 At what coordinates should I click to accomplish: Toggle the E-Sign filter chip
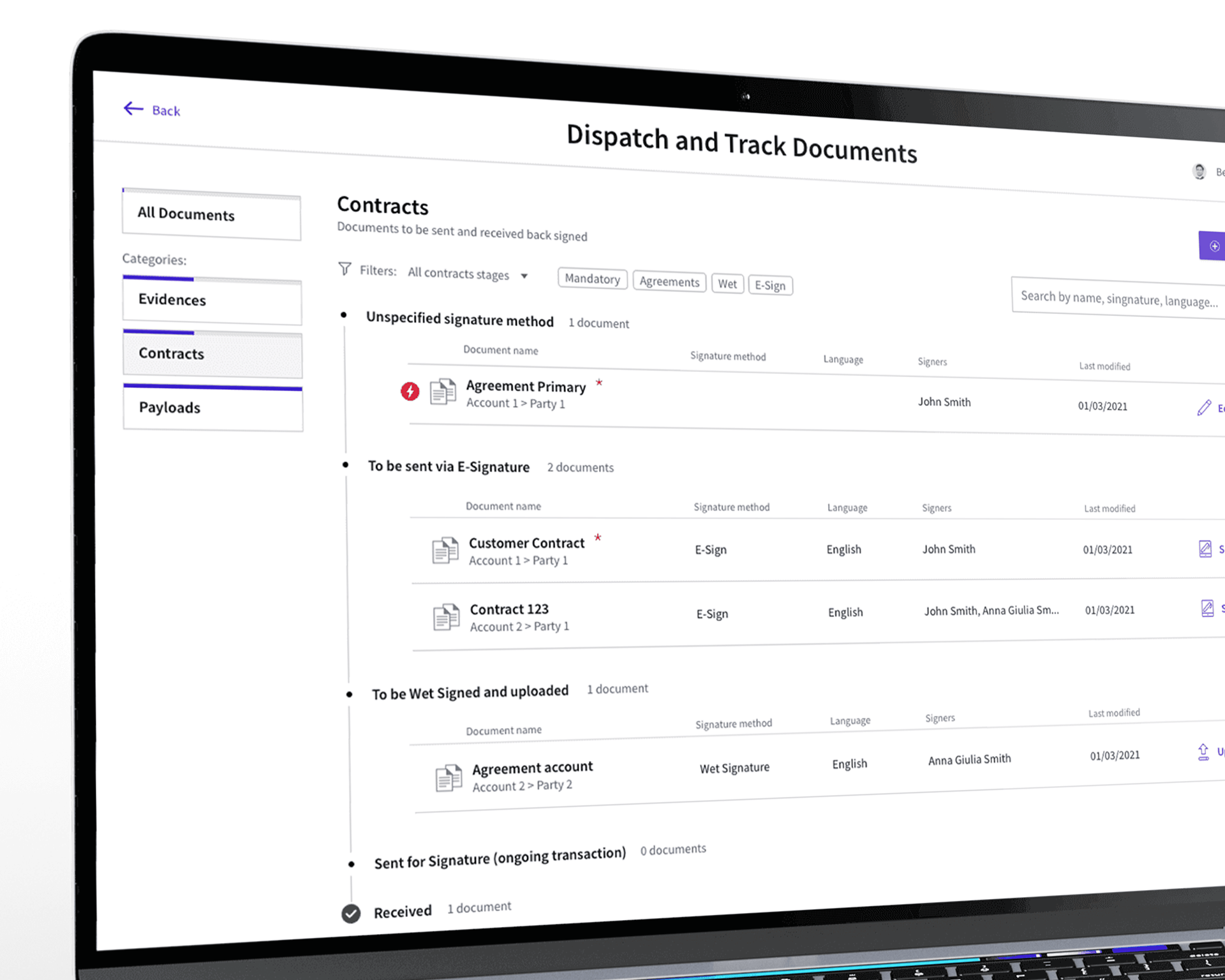point(770,285)
